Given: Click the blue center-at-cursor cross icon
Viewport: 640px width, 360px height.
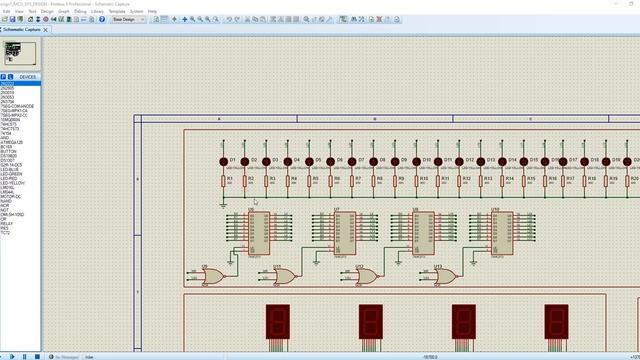Looking at the screenshot, I should point(184,19).
